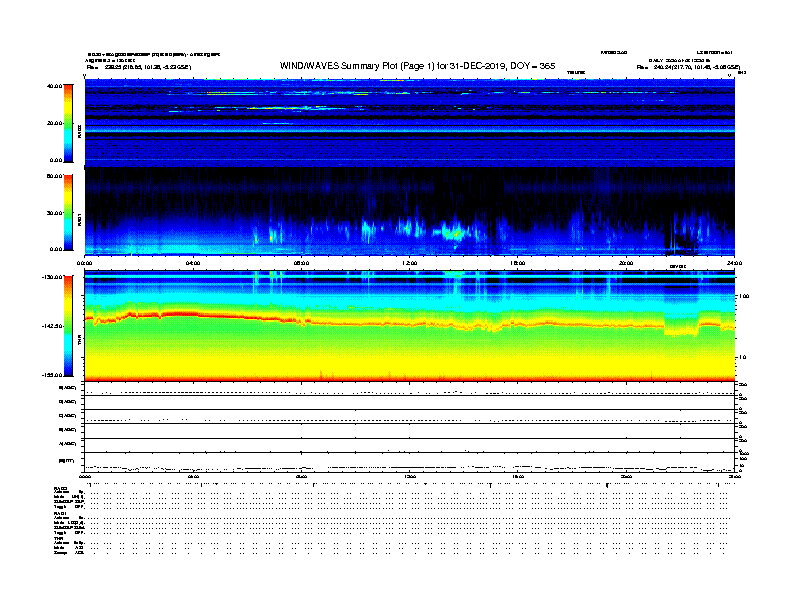Click the WIND/WAVES Summary Plot title
792x612 pixels.
pos(417,66)
